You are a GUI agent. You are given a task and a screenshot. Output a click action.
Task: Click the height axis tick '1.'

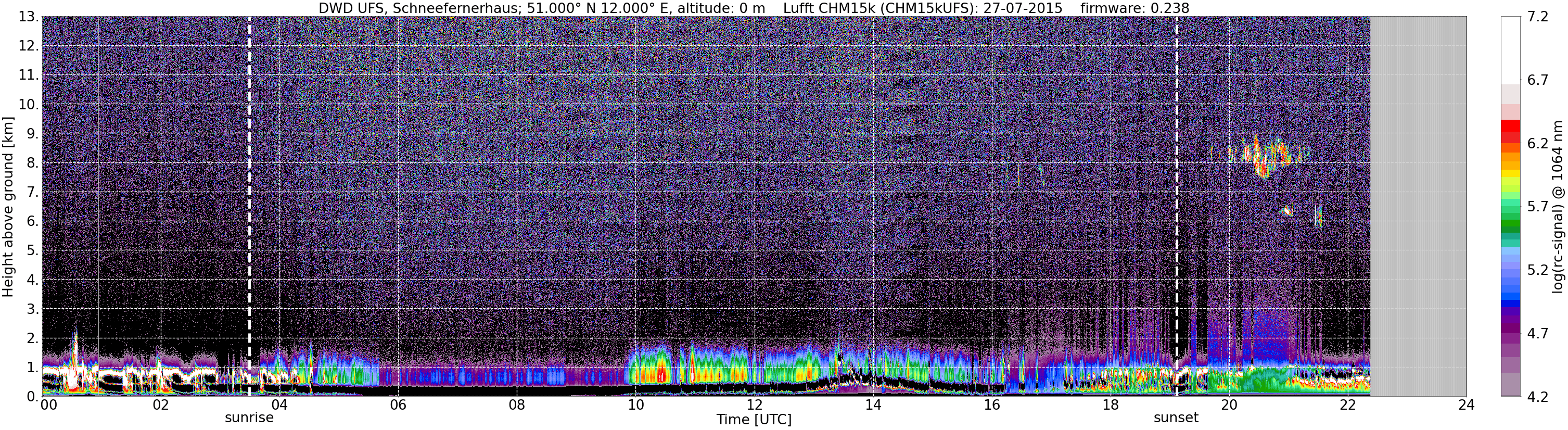click(x=32, y=368)
